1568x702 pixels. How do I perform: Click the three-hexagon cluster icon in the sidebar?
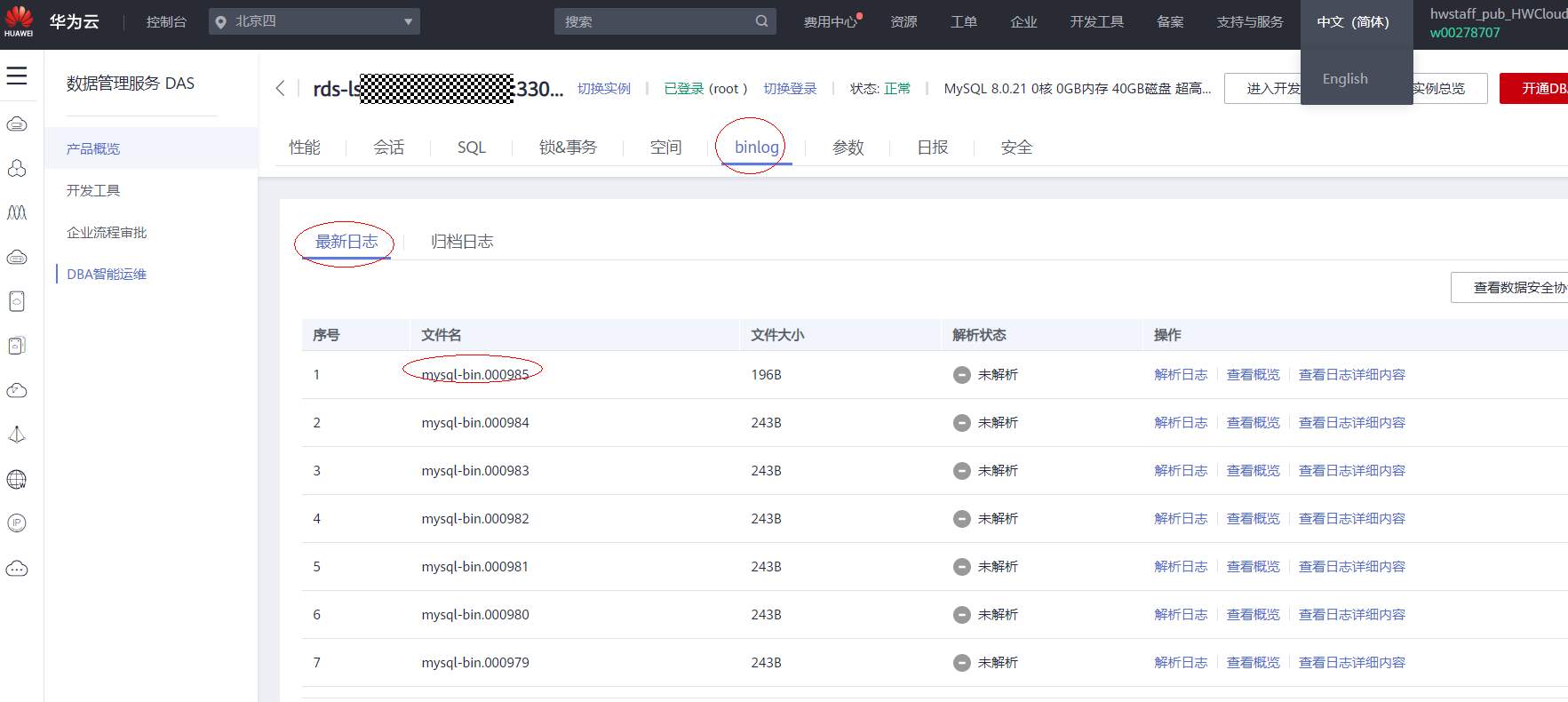click(x=17, y=168)
